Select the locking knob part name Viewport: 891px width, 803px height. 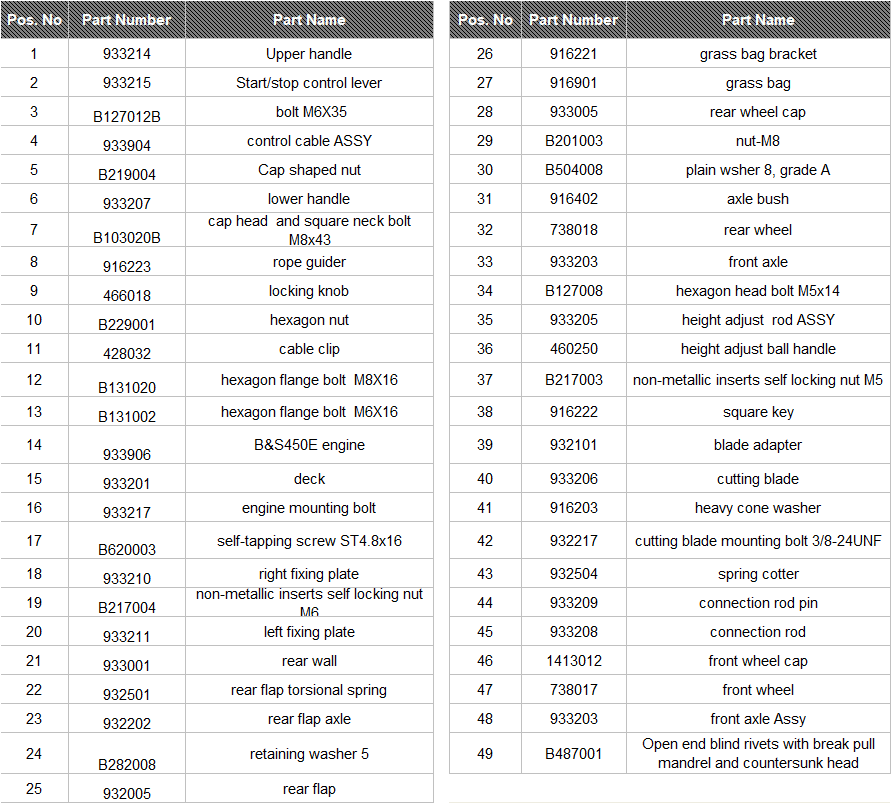pos(309,291)
